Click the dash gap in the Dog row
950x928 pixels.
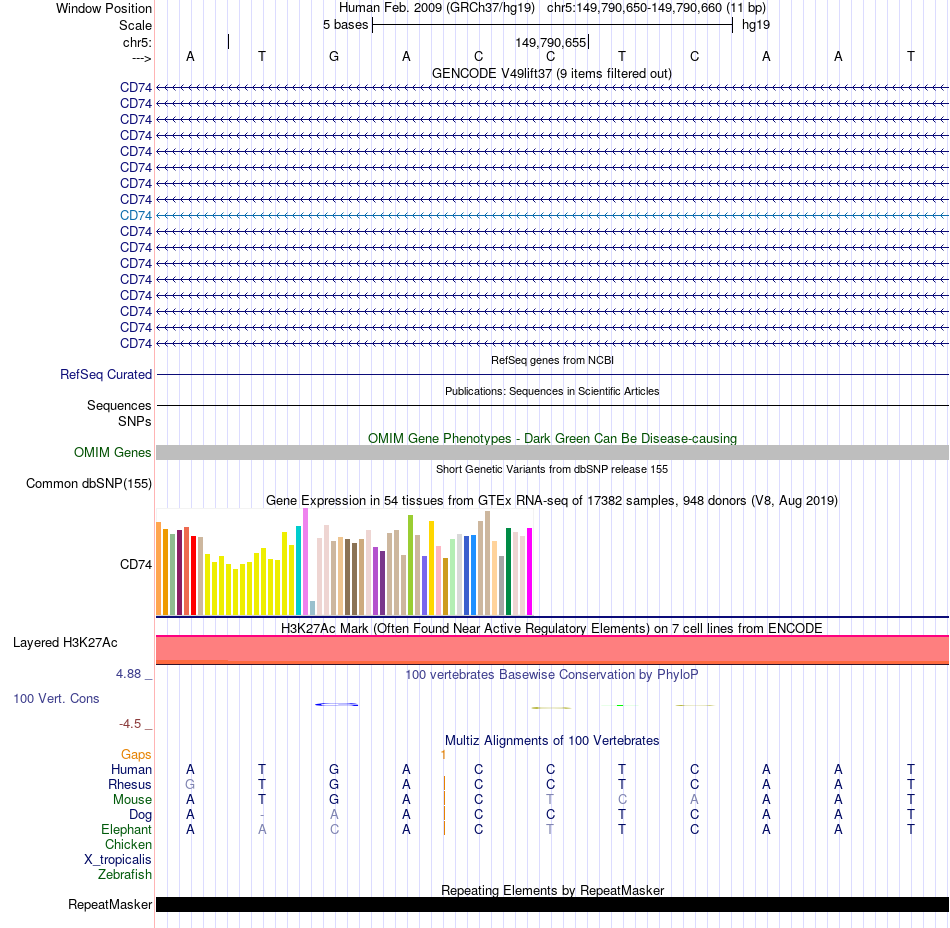click(262, 815)
